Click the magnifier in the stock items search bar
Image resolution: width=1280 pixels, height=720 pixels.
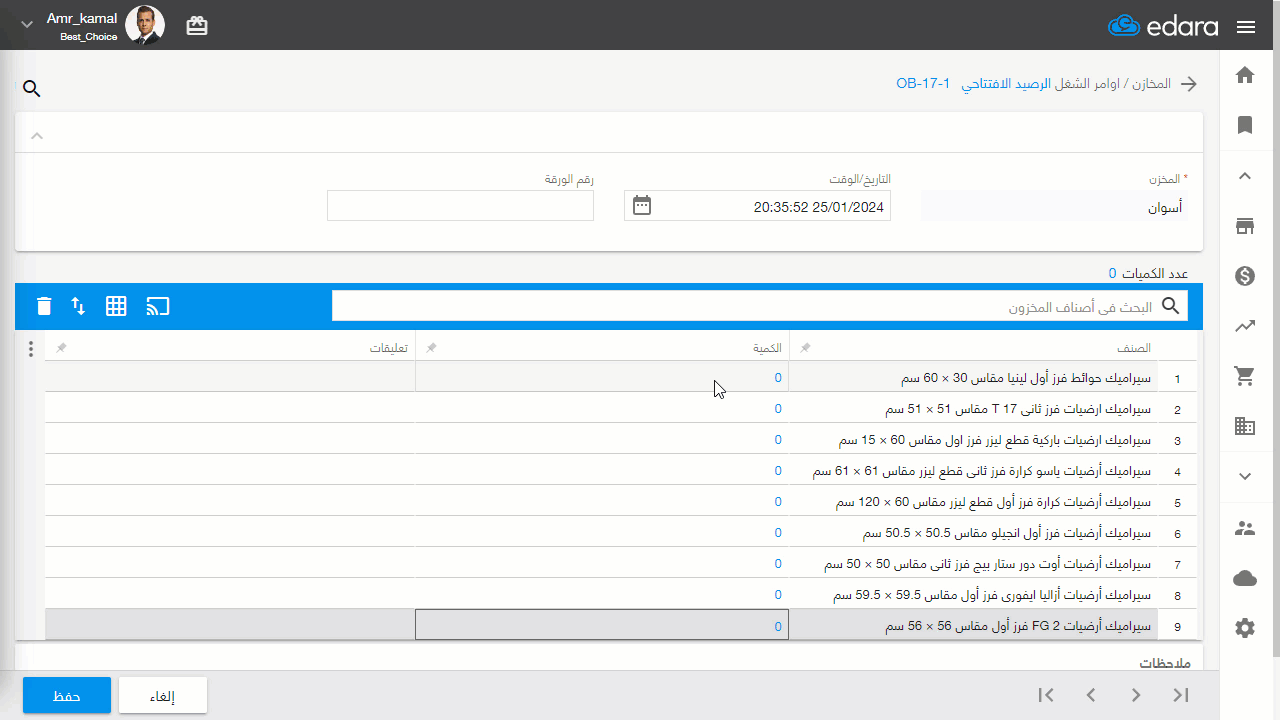tap(1171, 306)
